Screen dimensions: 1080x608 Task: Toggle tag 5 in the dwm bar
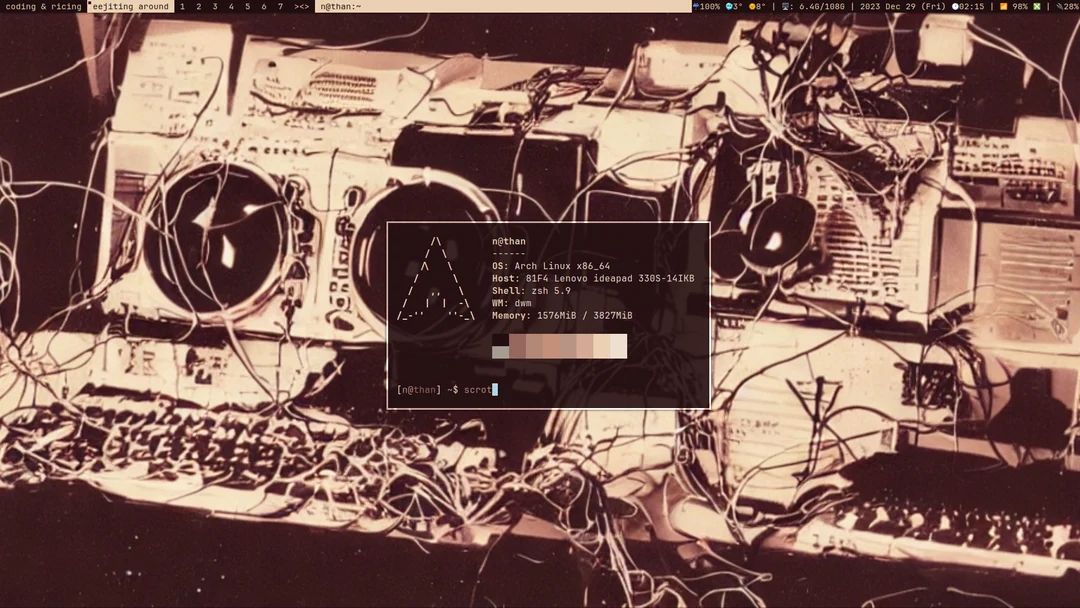248,6
